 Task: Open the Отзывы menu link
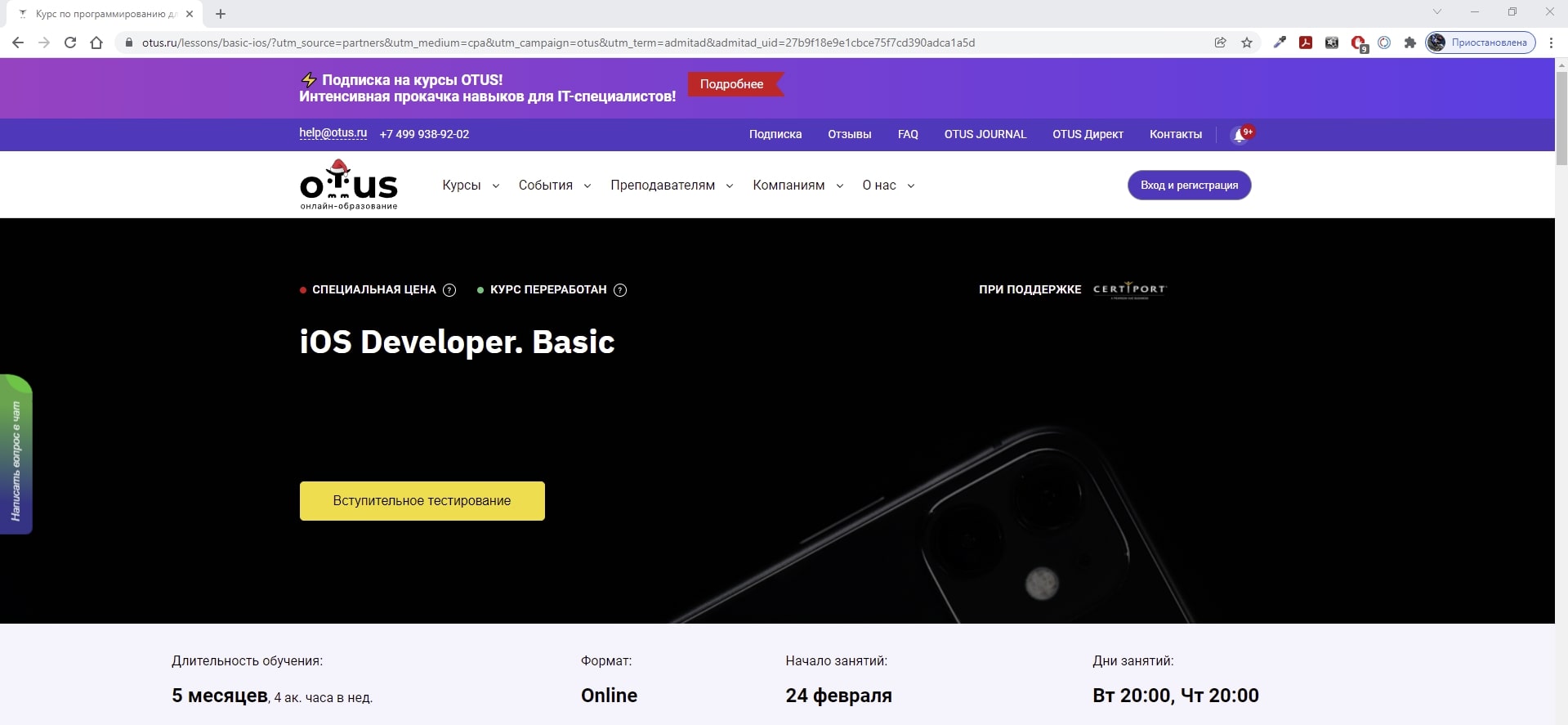850,134
